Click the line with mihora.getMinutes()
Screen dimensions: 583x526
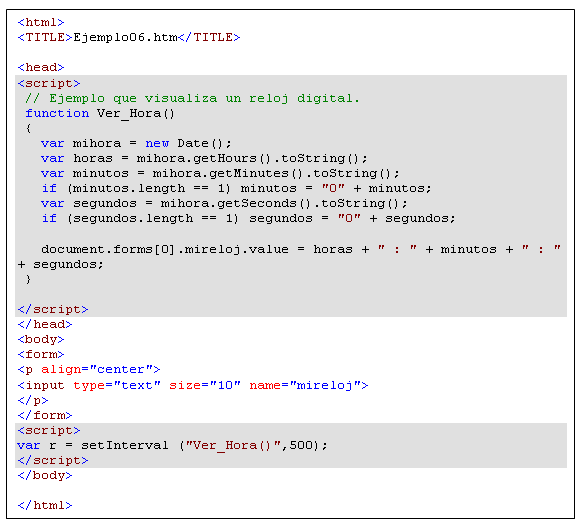(x=220, y=173)
